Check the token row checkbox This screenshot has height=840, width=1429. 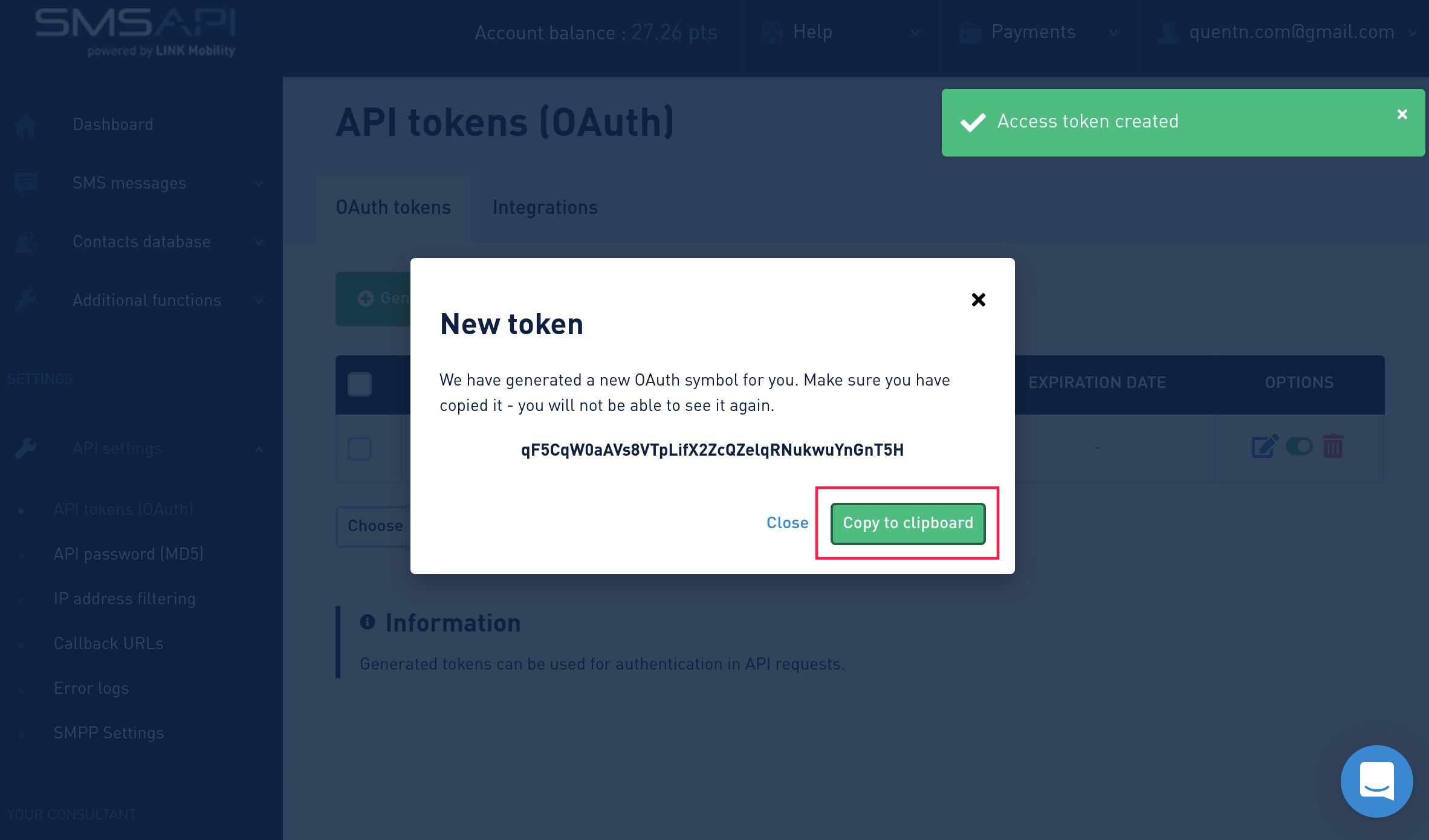(x=360, y=449)
